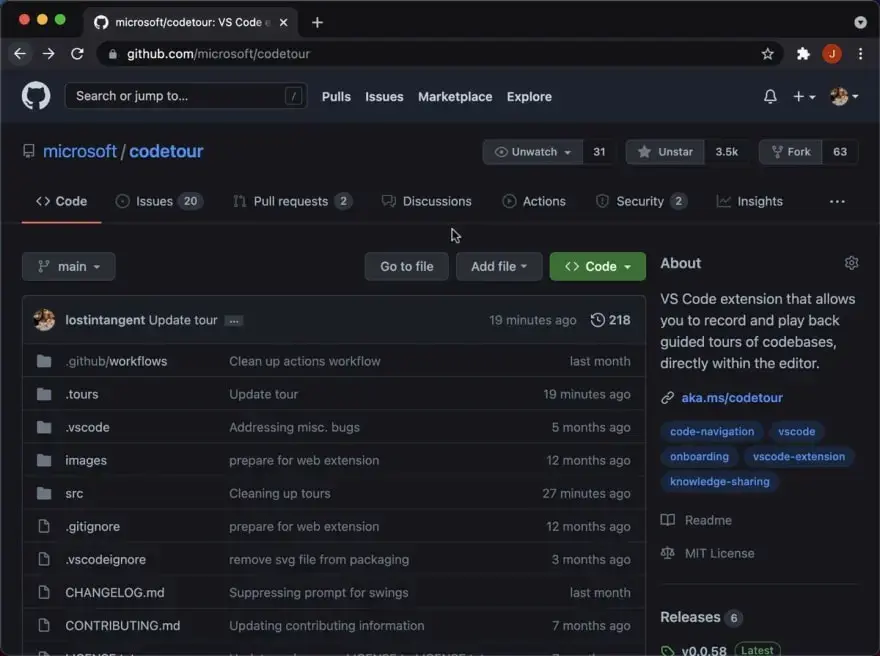Viewport: 880px width, 656px height.
Task: Click the browser address bar
Action: [x=439, y=54]
